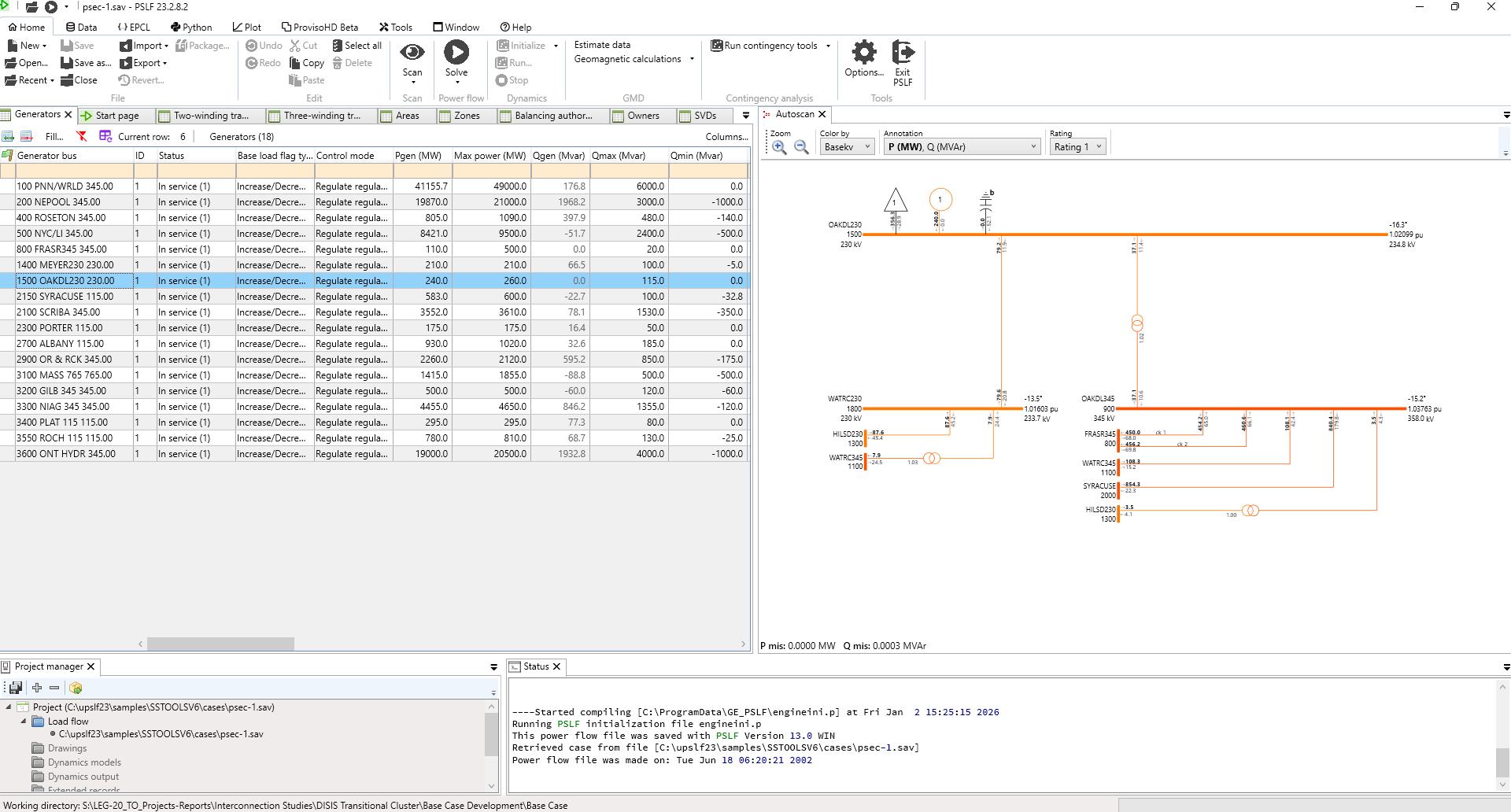Run the Solve power flow button
1511x812 pixels.
[x=456, y=53]
